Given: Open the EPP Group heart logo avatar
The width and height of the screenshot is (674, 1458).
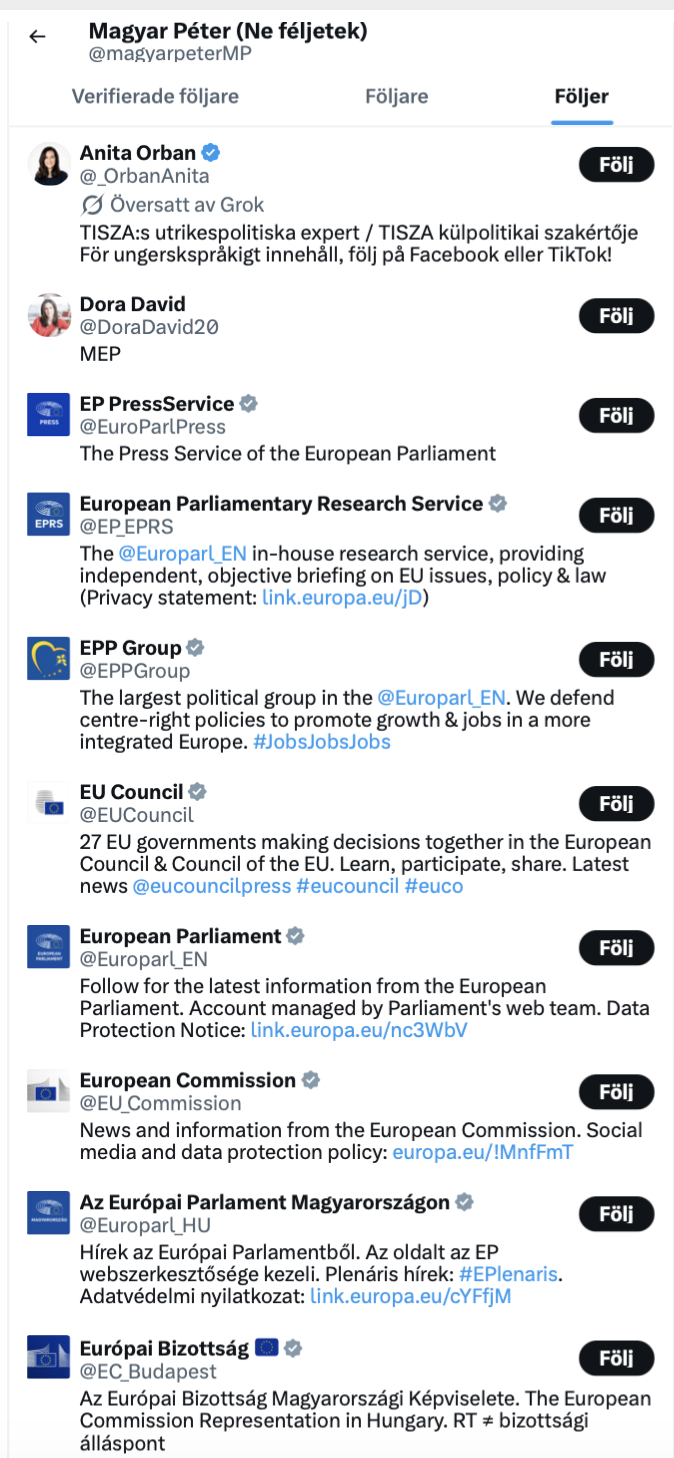Looking at the screenshot, I should pos(48,658).
